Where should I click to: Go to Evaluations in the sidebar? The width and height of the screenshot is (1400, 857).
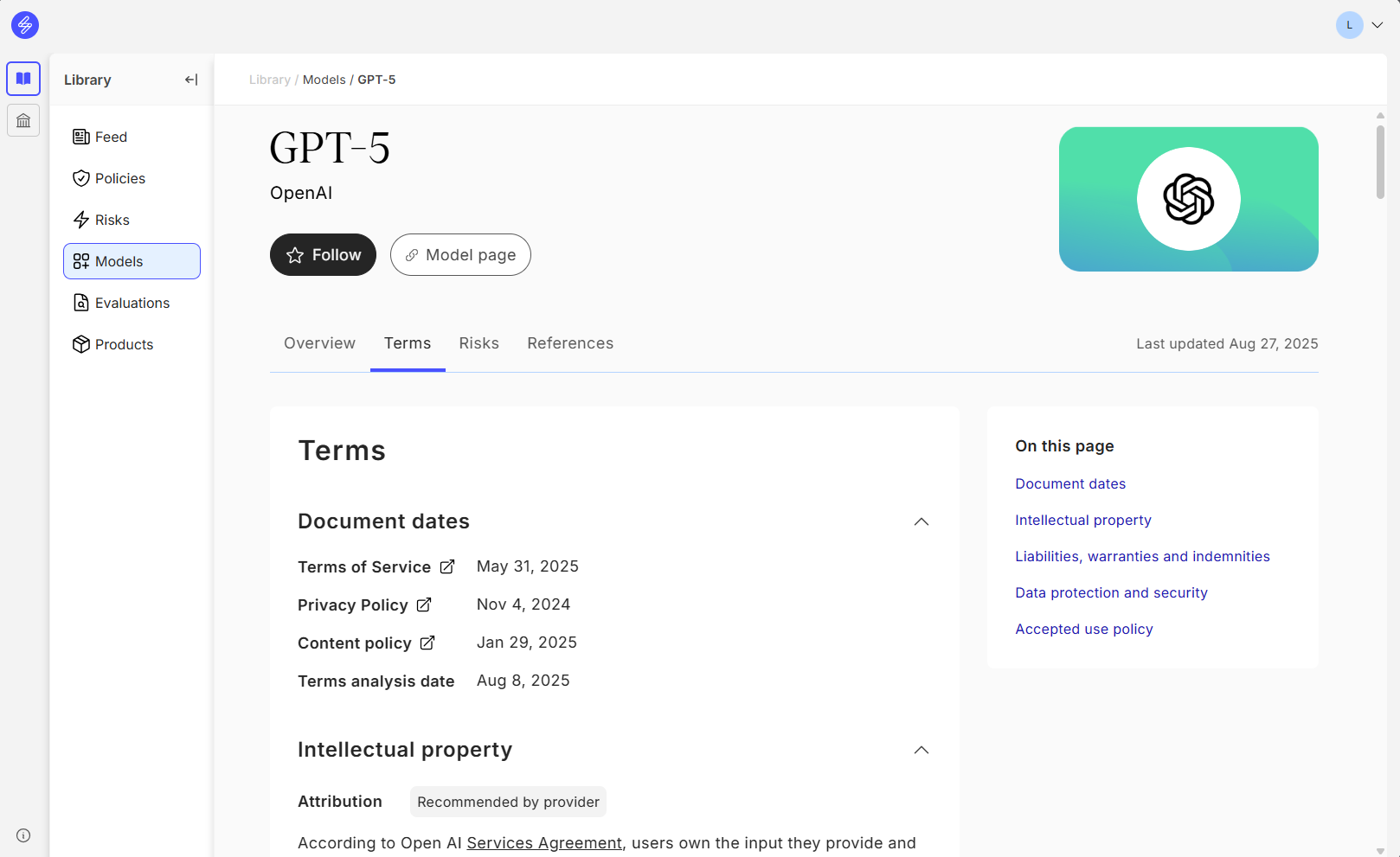point(132,303)
